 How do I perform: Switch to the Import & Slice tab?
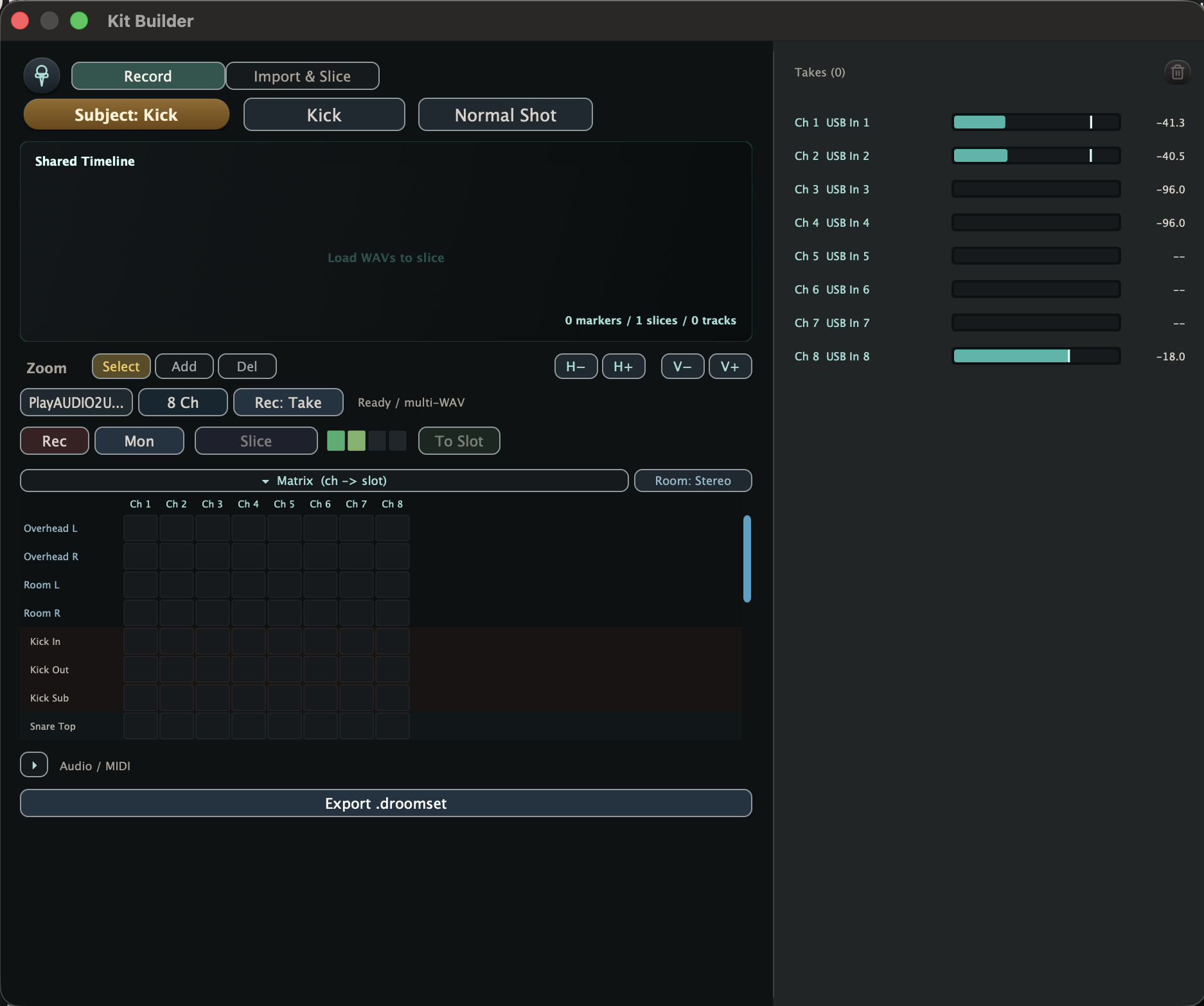[x=302, y=76]
